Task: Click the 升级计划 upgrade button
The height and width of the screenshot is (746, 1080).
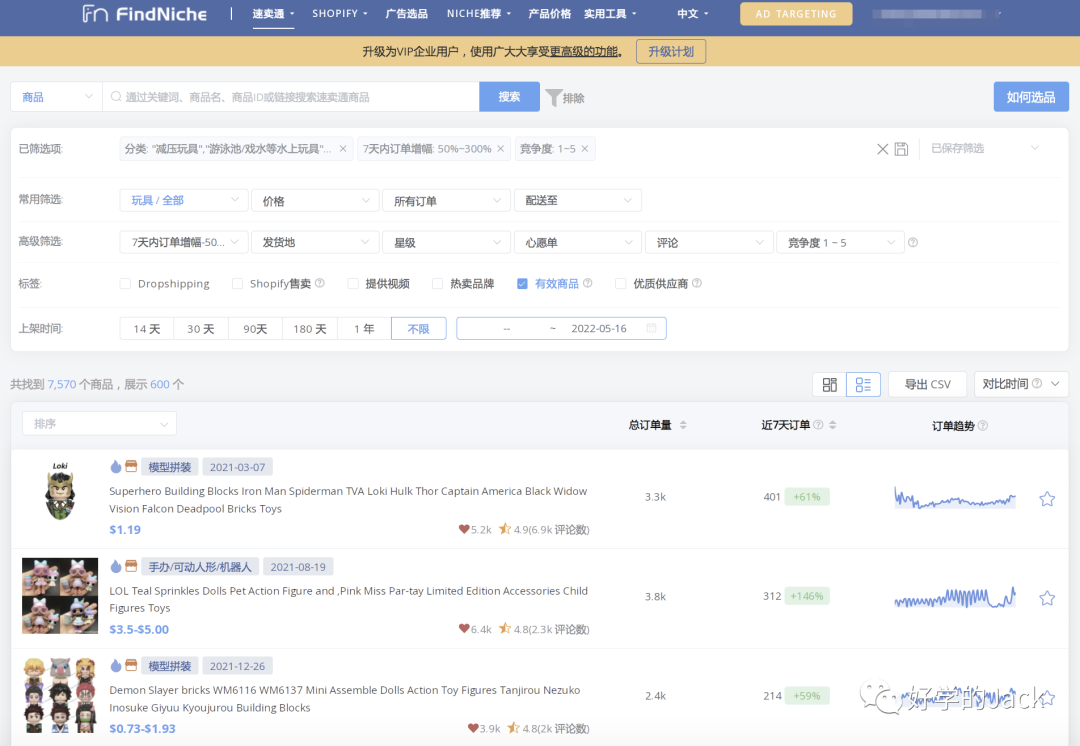Action: (x=671, y=52)
